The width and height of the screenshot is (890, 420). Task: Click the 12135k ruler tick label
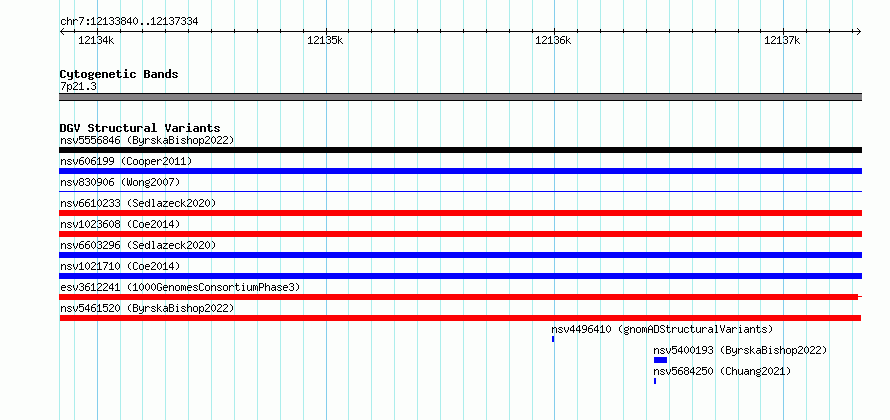coord(325,40)
